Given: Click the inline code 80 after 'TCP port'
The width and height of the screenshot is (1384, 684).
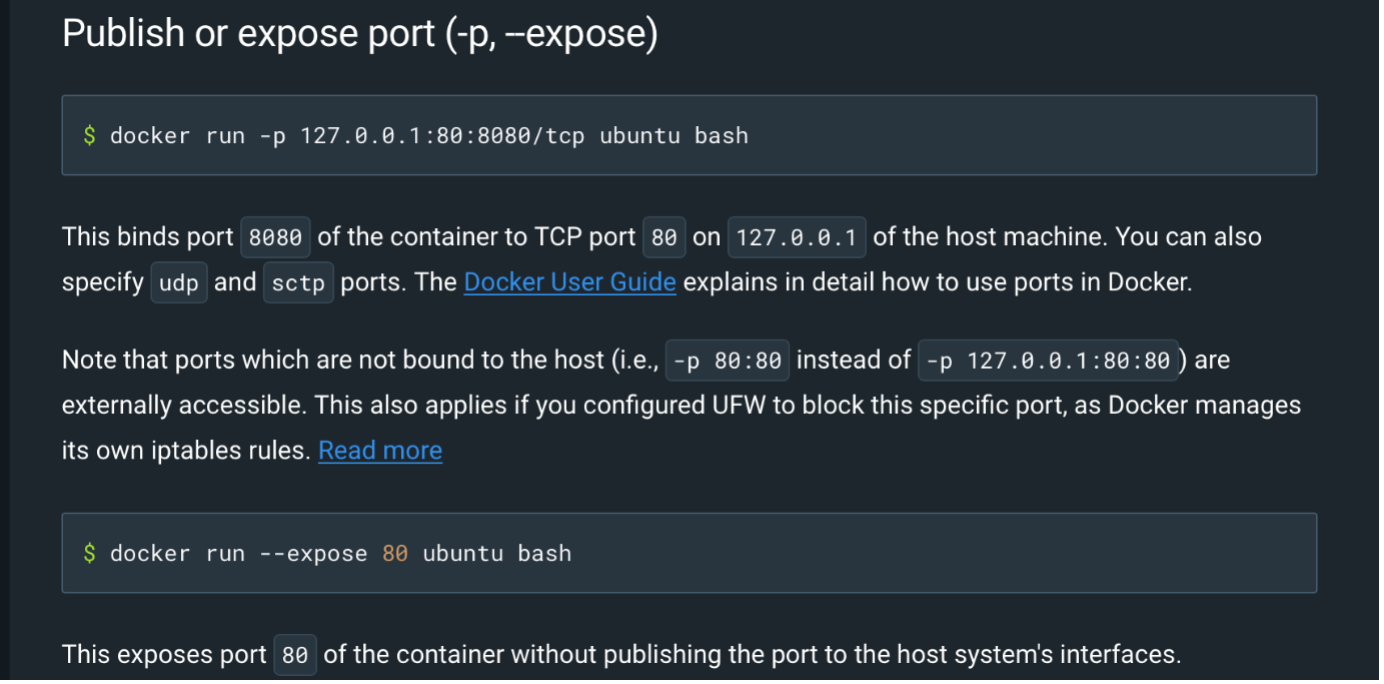Looking at the screenshot, I should point(664,238).
